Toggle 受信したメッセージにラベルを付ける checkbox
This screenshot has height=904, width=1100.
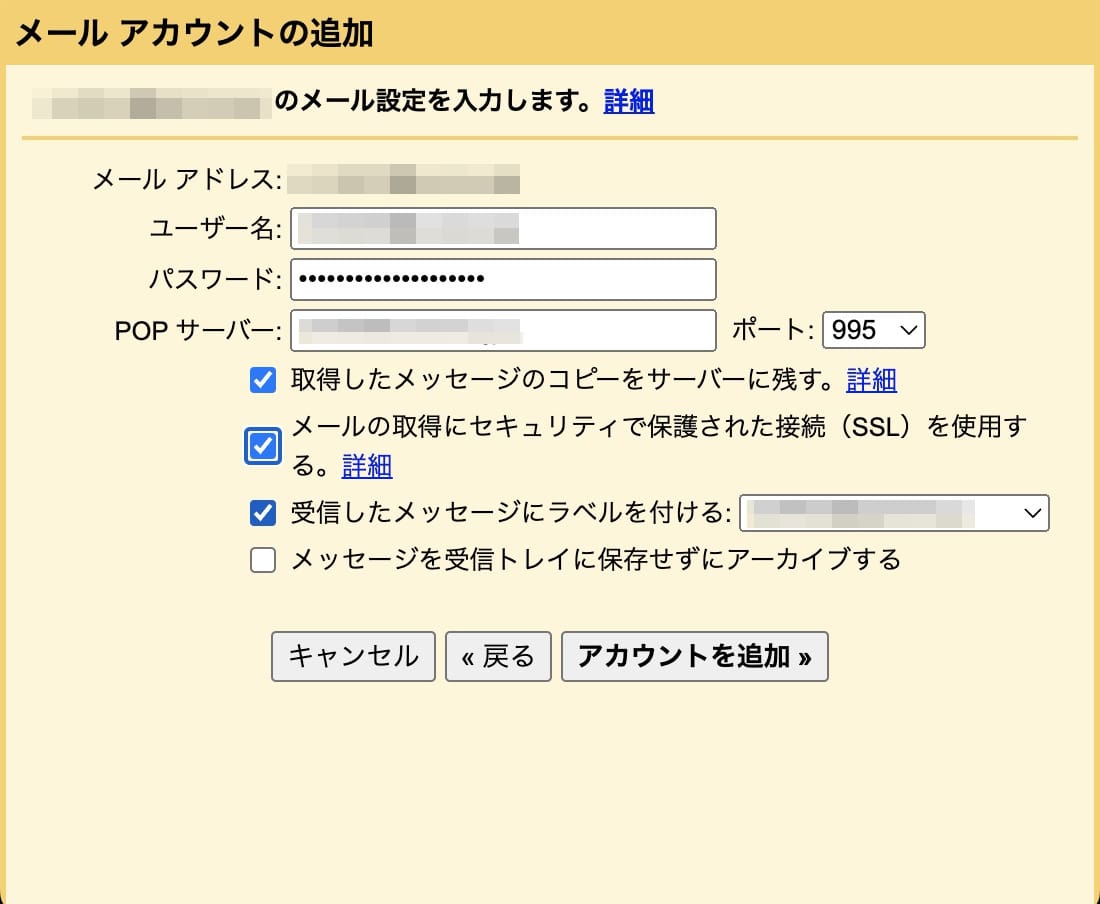(262, 513)
